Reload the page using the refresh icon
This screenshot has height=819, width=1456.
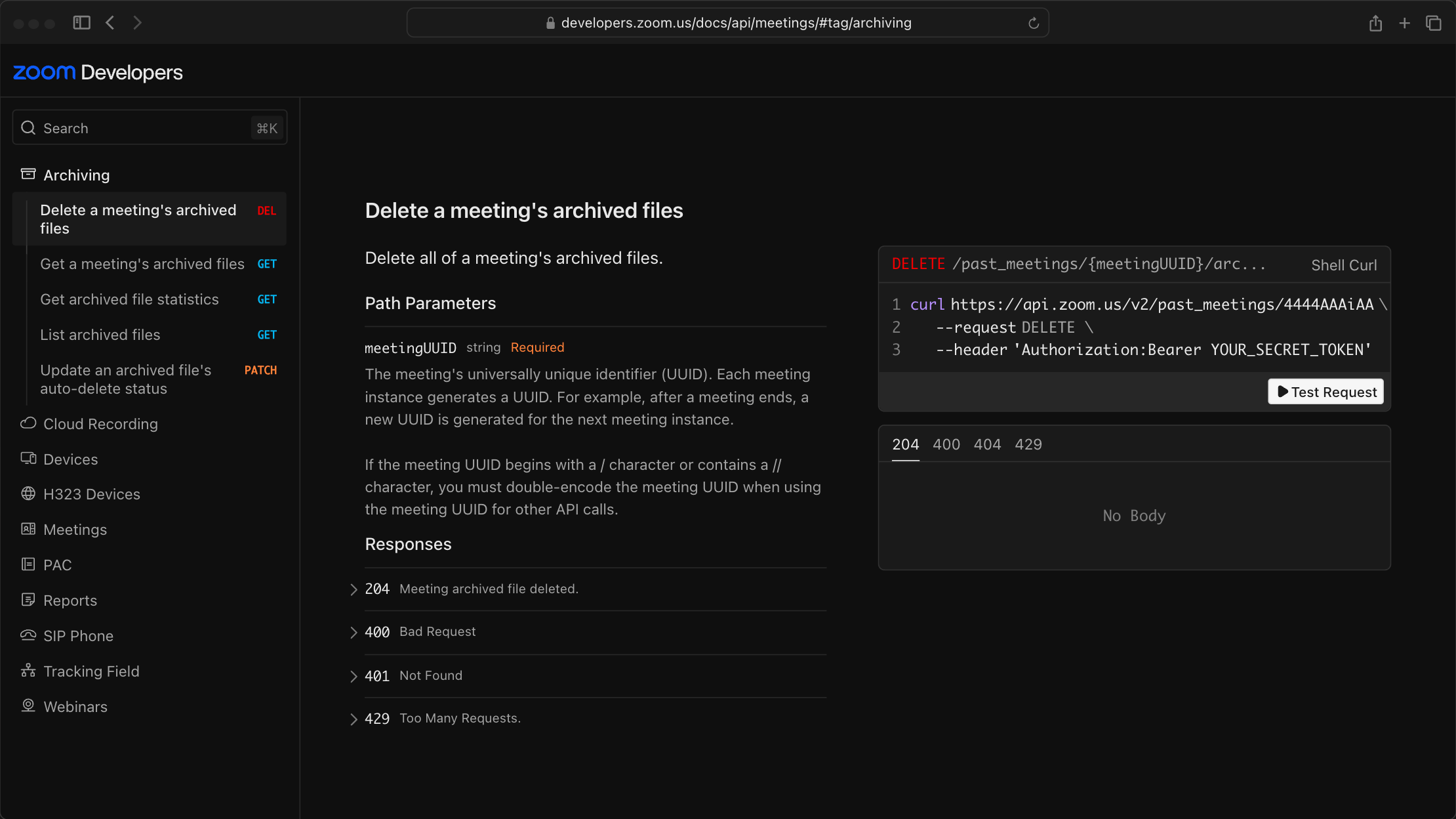pyautogui.click(x=1034, y=23)
